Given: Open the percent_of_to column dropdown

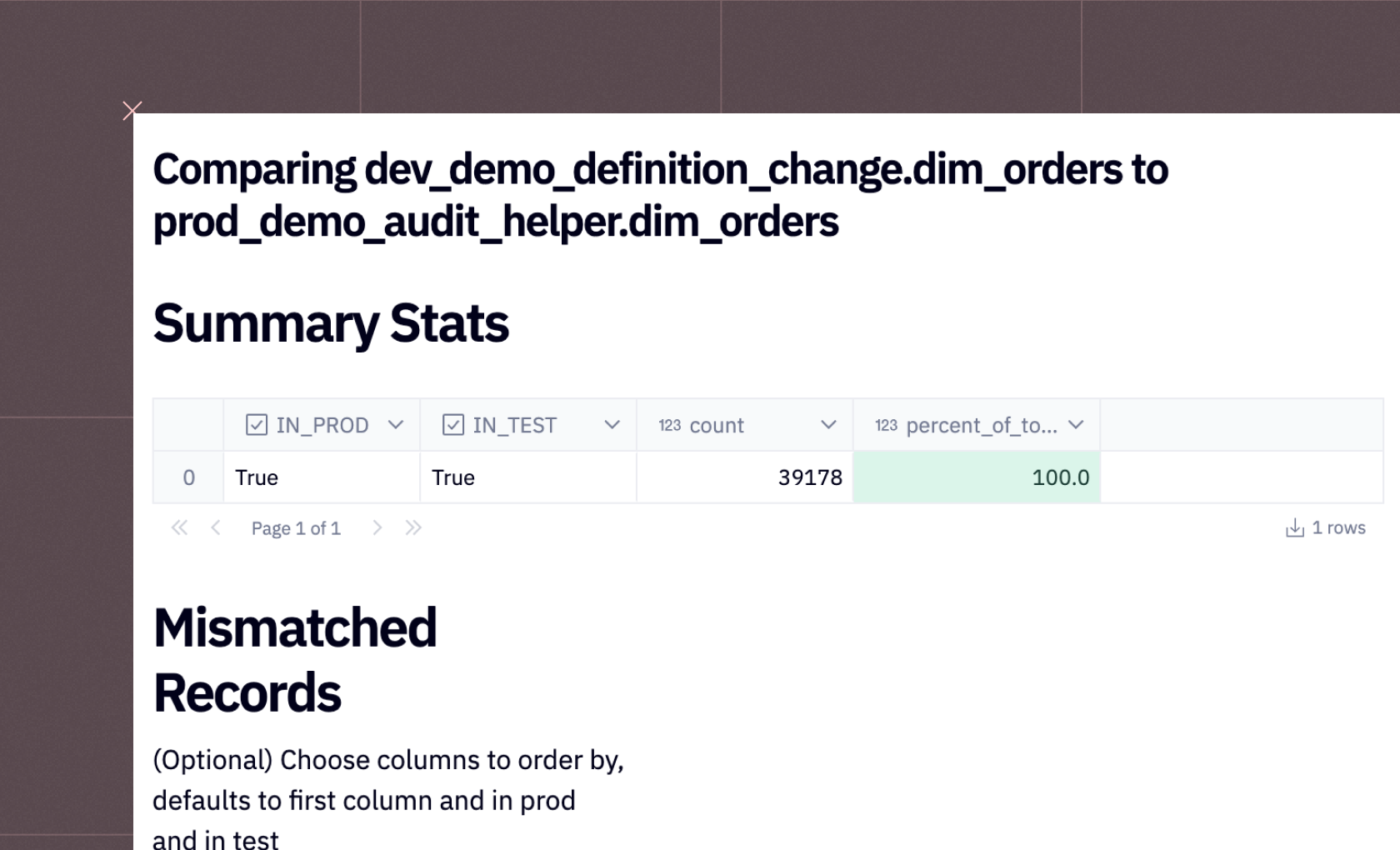Looking at the screenshot, I should 1077,425.
